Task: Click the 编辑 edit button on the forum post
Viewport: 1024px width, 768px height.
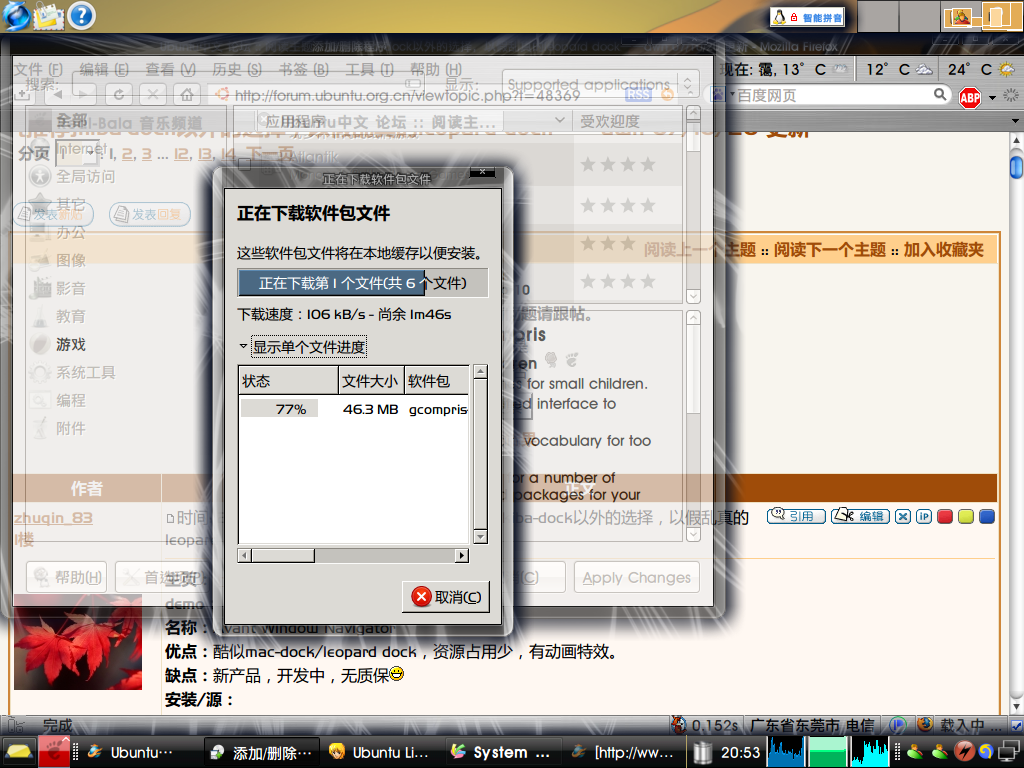Action: [861, 516]
